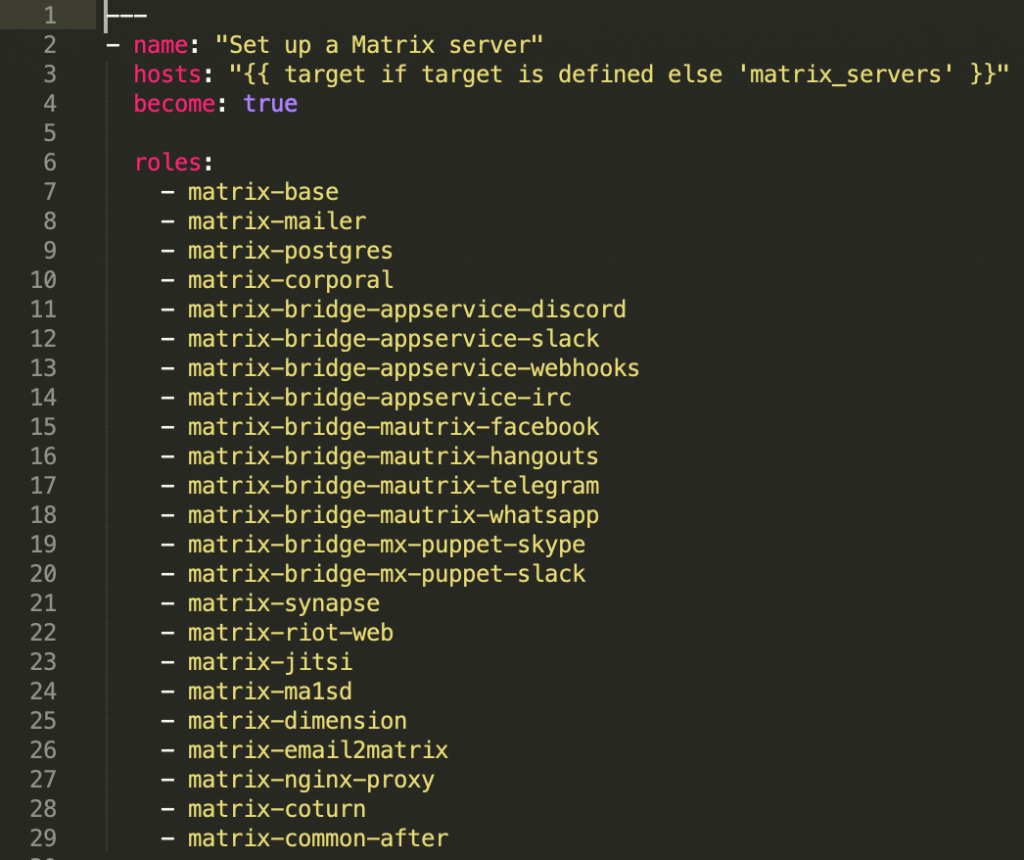Screen dimensions: 1024x860
Task: Click the matrix-jitsi role entry
Action: (x=270, y=662)
